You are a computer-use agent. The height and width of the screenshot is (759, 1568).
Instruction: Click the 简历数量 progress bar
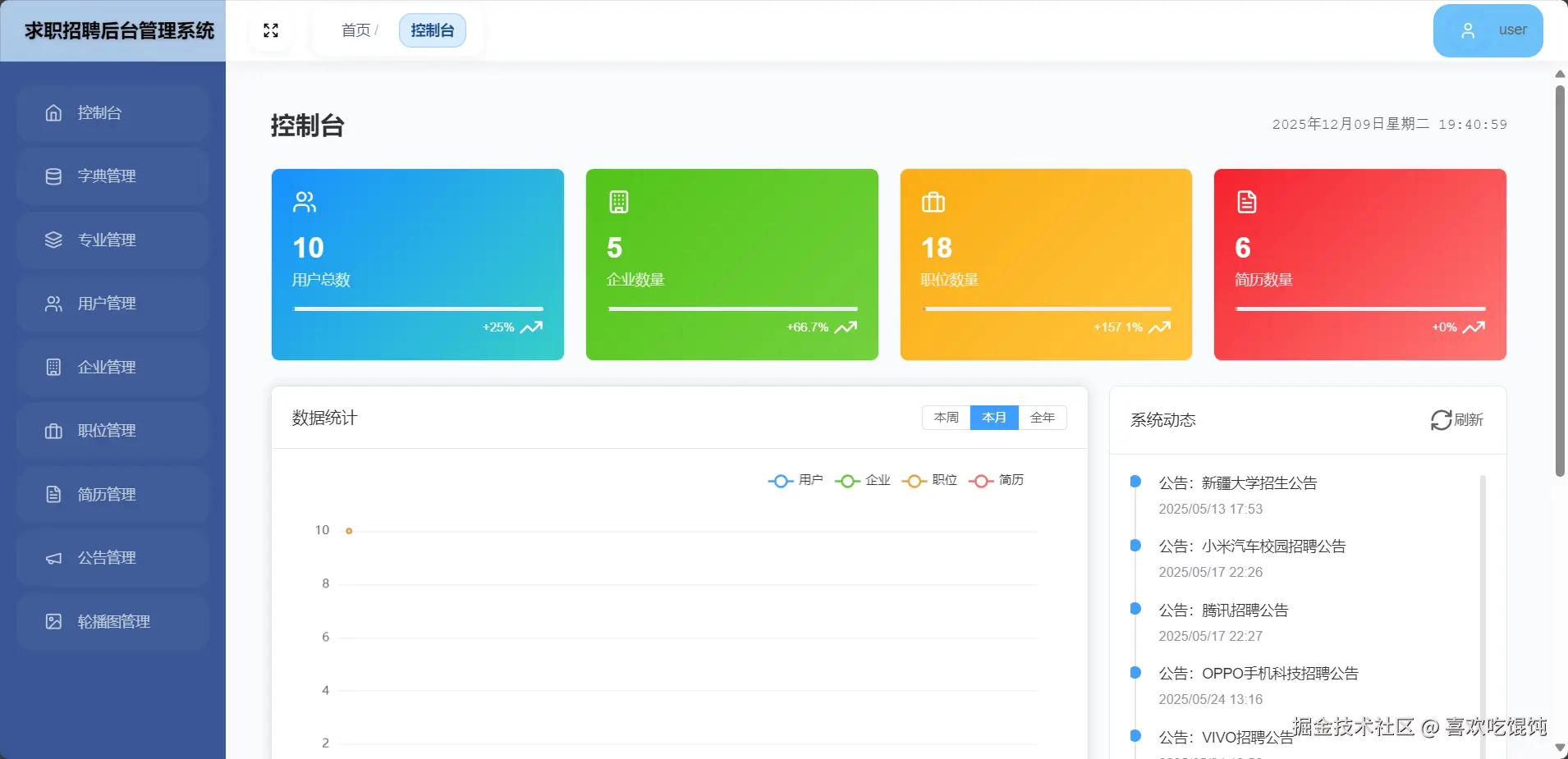[x=1360, y=309]
